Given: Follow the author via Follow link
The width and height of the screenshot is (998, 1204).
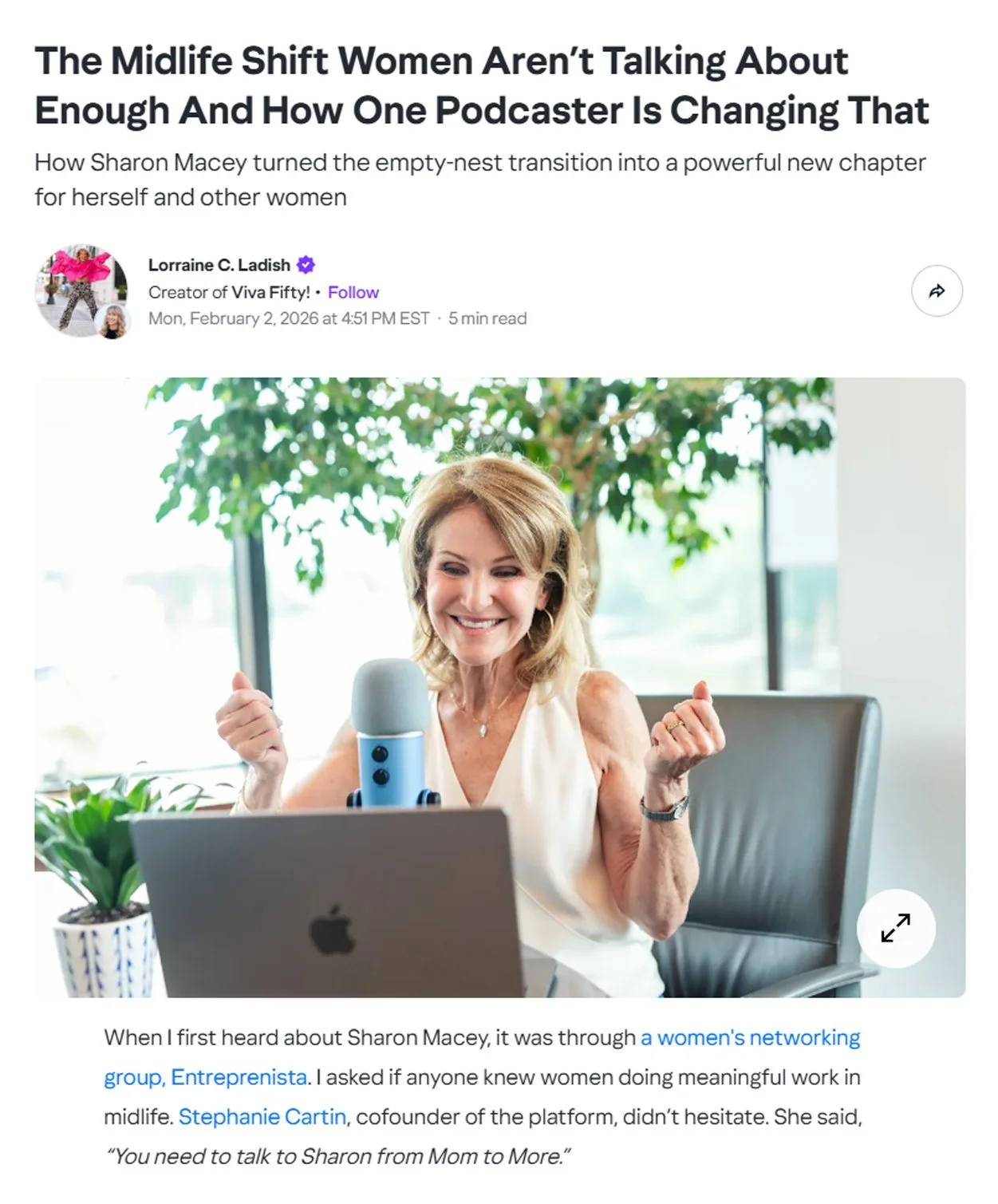Looking at the screenshot, I should coord(353,292).
